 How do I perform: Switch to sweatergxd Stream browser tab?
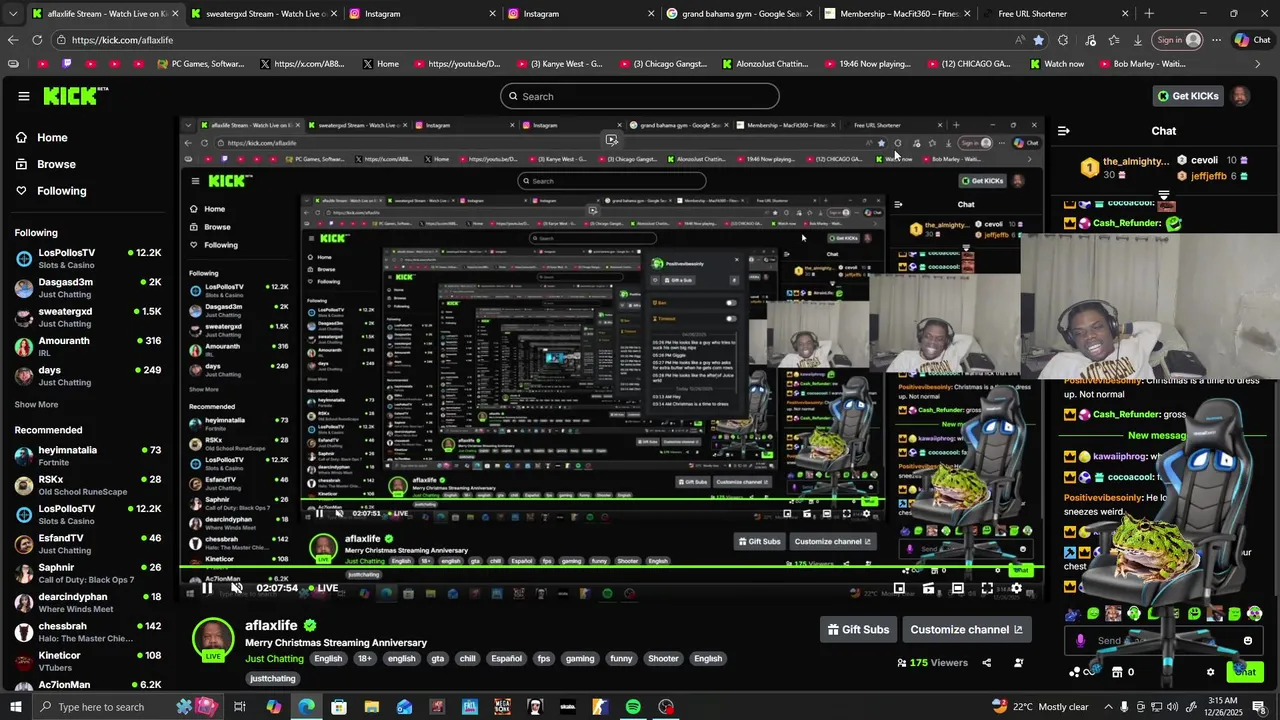[x=264, y=14]
